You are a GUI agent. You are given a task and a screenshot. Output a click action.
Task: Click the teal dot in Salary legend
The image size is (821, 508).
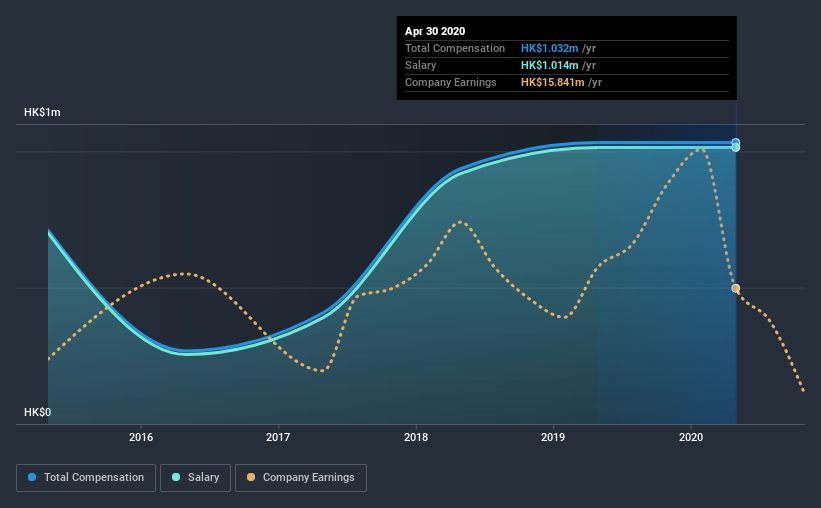click(176, 477)
